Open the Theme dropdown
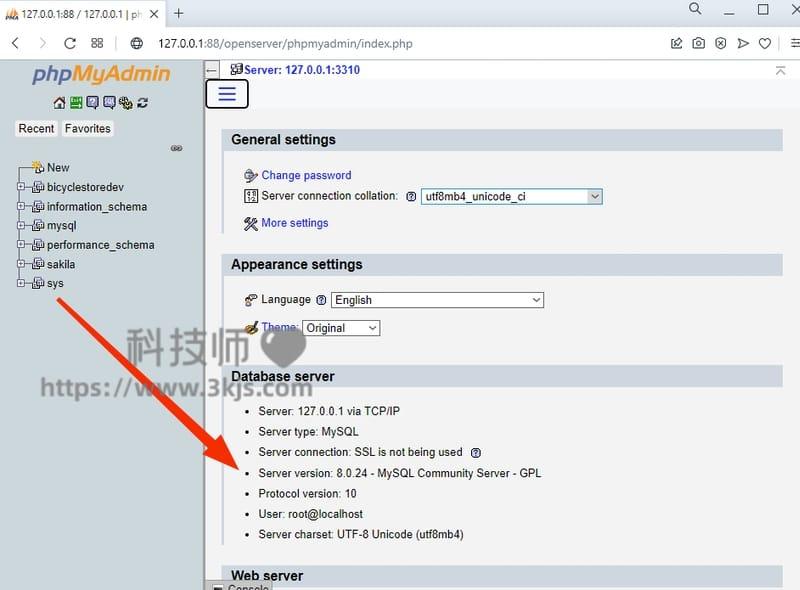 tap(341, 328)
